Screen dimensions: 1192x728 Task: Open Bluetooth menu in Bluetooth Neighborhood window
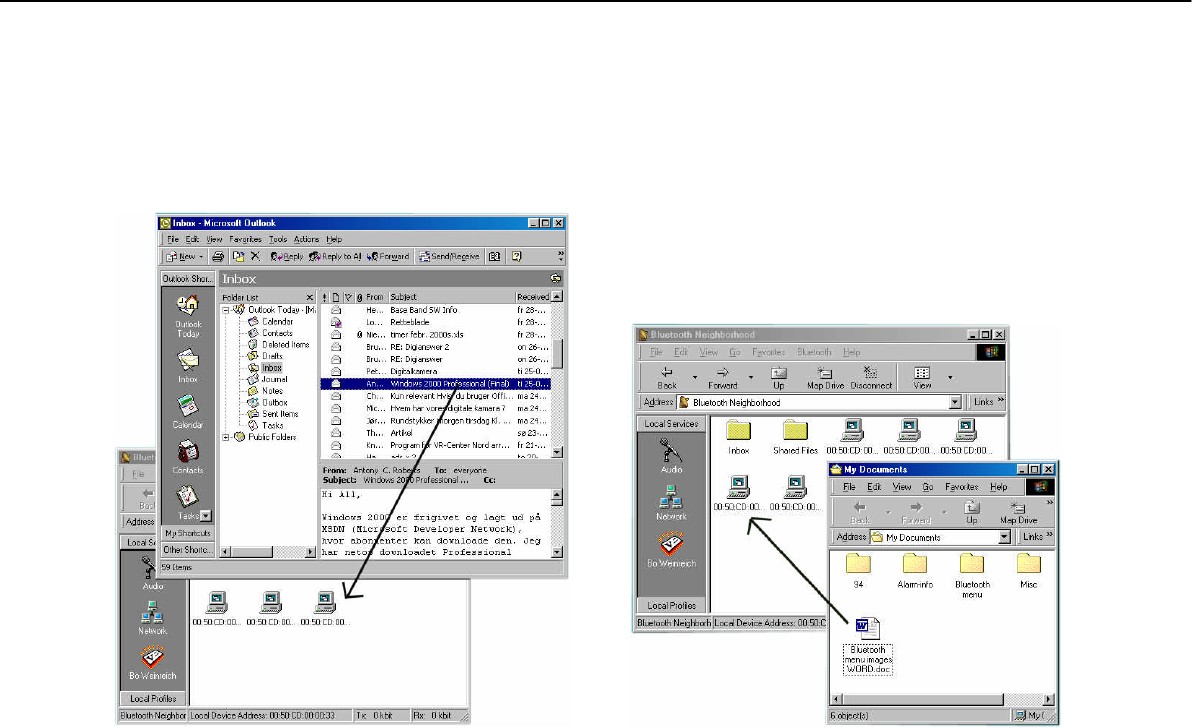click(813, 353)
